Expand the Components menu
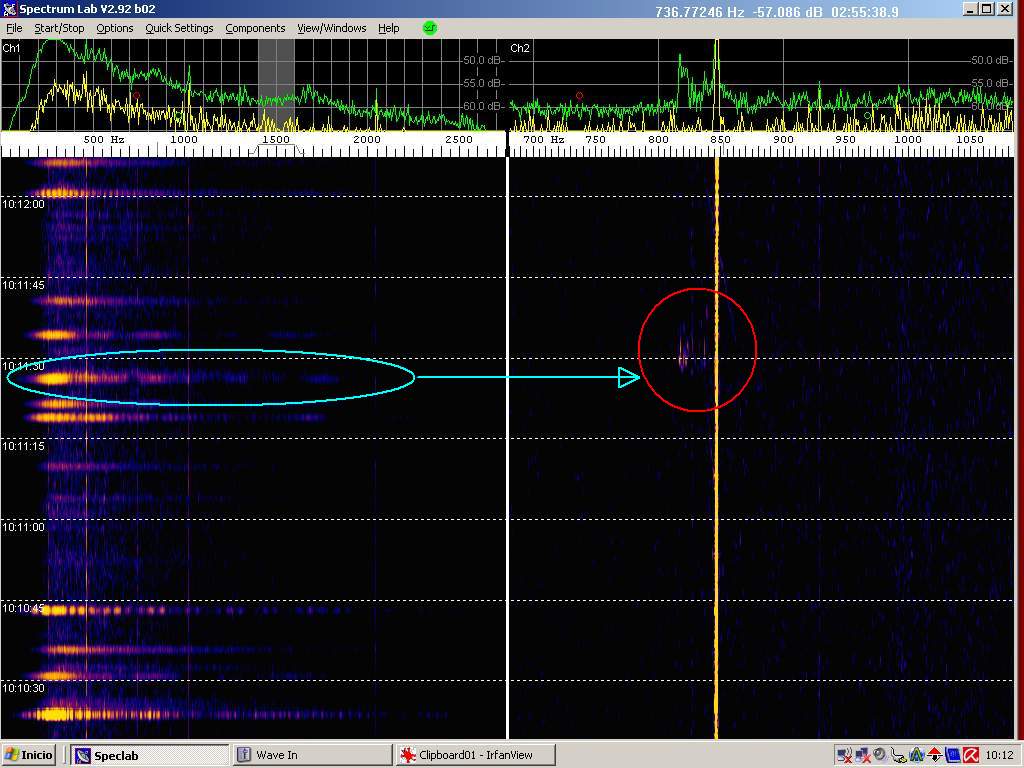The image size is (1024, 768). (255, 28)
